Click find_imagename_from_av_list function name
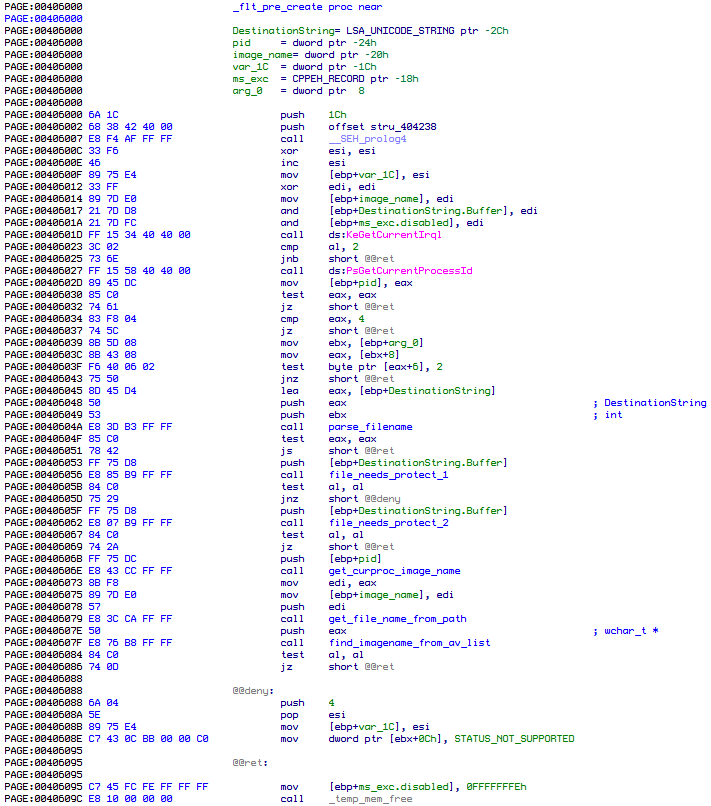This screenshot has height=806, width=711. click(x=409, y=643)
